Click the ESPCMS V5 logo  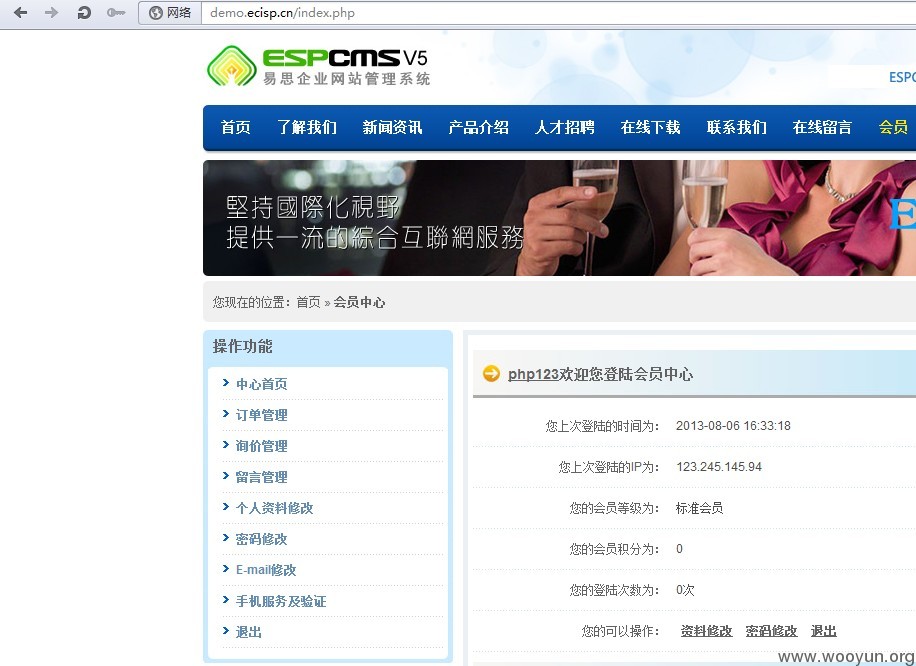coord(318,65)
